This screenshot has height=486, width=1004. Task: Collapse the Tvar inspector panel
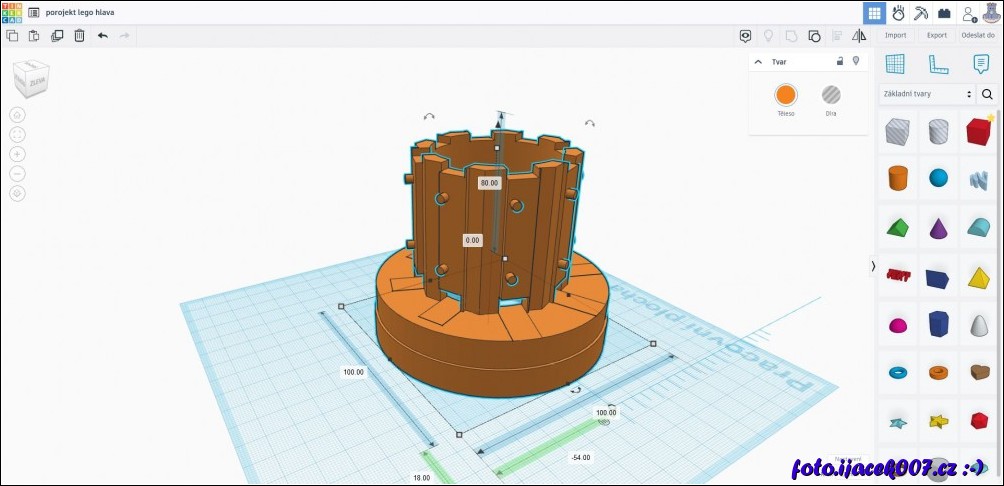tap(758, 62)
